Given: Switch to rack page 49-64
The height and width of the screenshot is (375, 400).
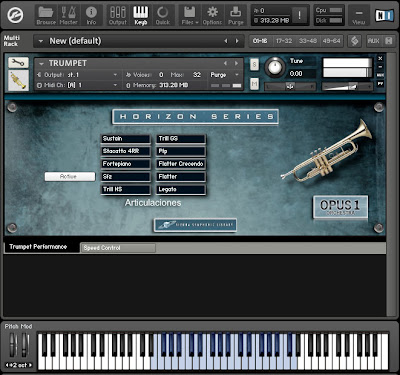Looking at the screenshot, I should pos(331,41).
